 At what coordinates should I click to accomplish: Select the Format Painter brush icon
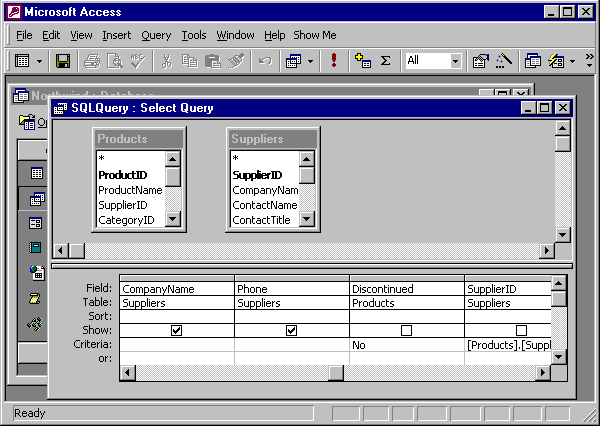pyautogui.click(x=236, y=61)
